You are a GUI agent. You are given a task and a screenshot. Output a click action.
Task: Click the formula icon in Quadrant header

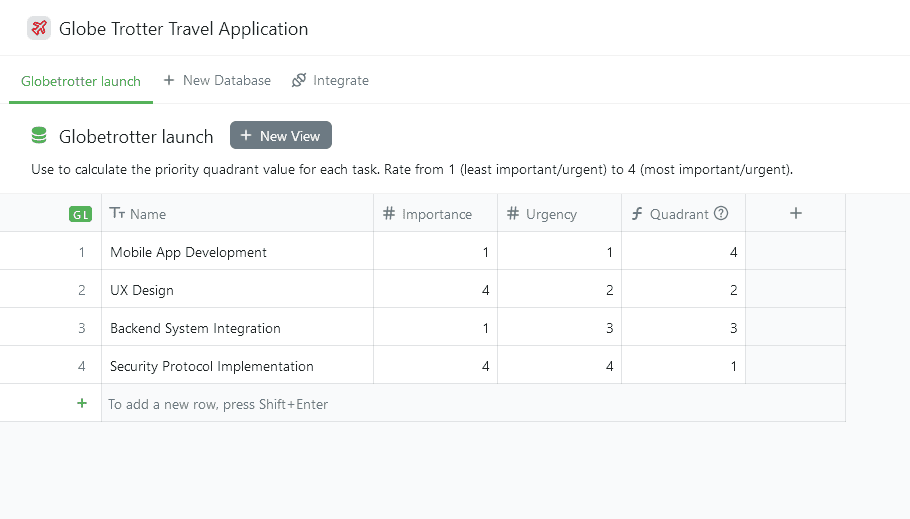[x=637, y=214]
